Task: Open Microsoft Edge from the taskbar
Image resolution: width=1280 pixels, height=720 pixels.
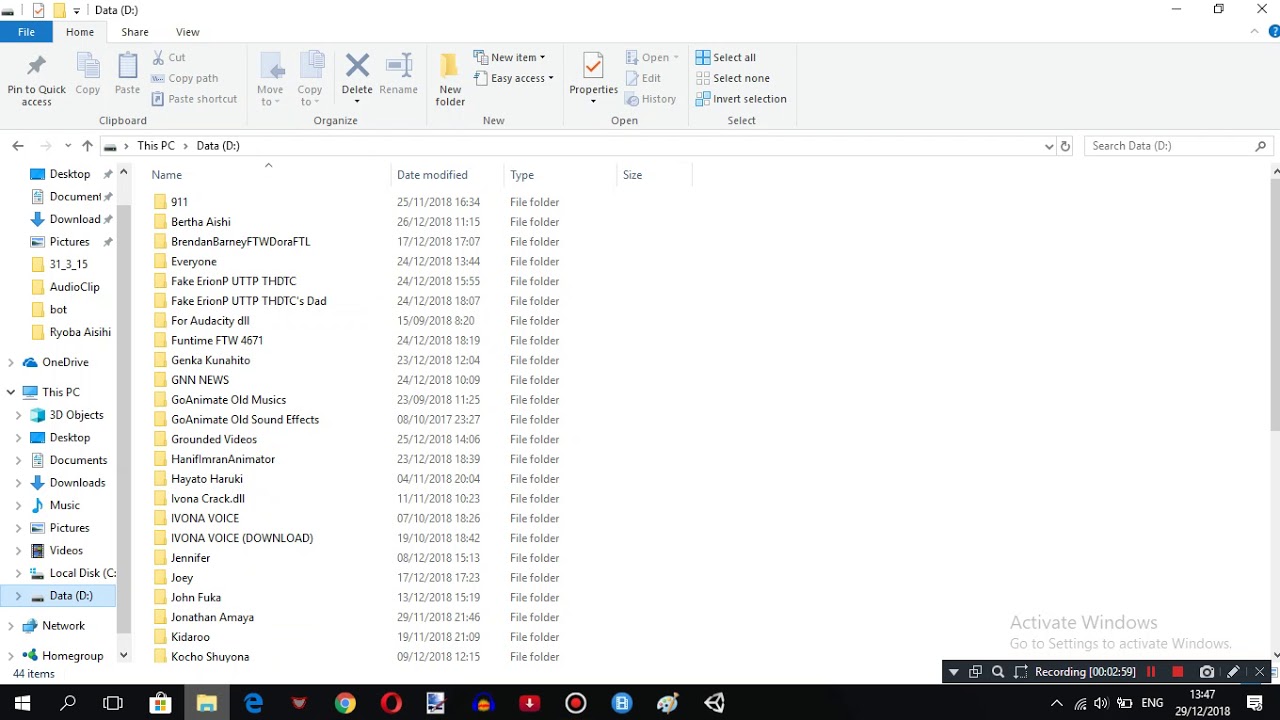Action: click(x=253, y=704)
